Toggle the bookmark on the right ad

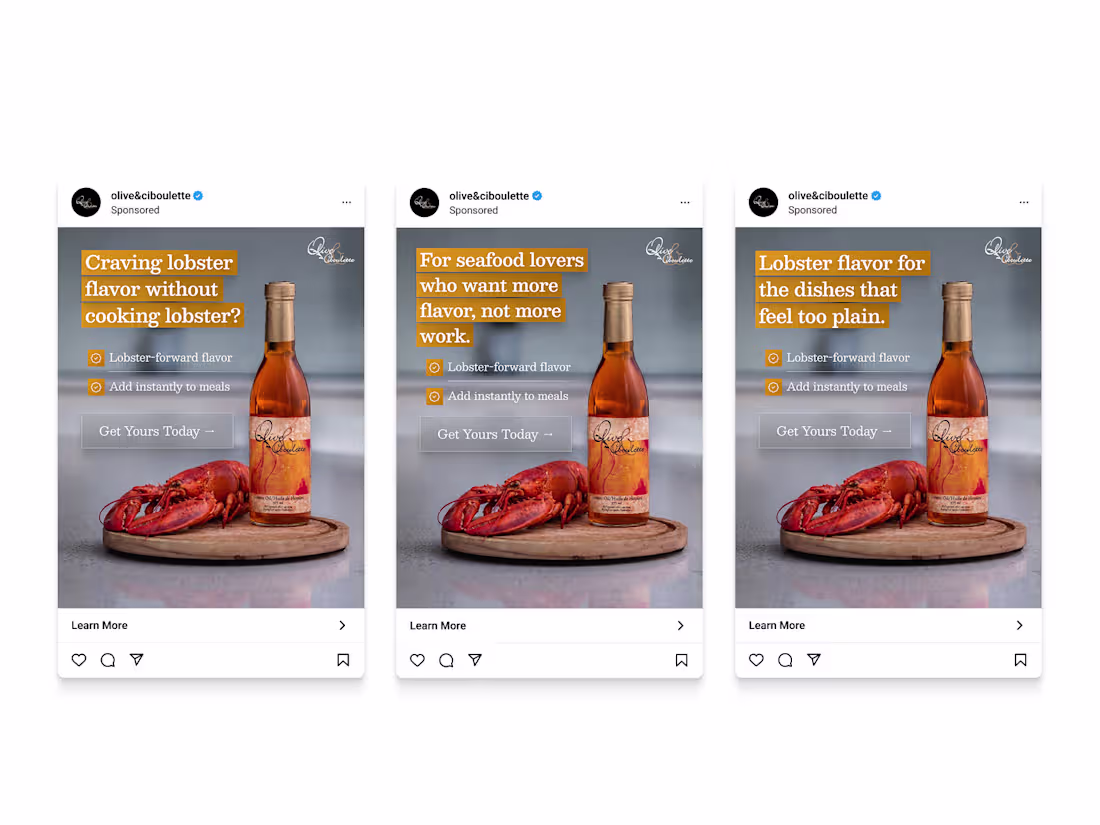(1020, 660)
